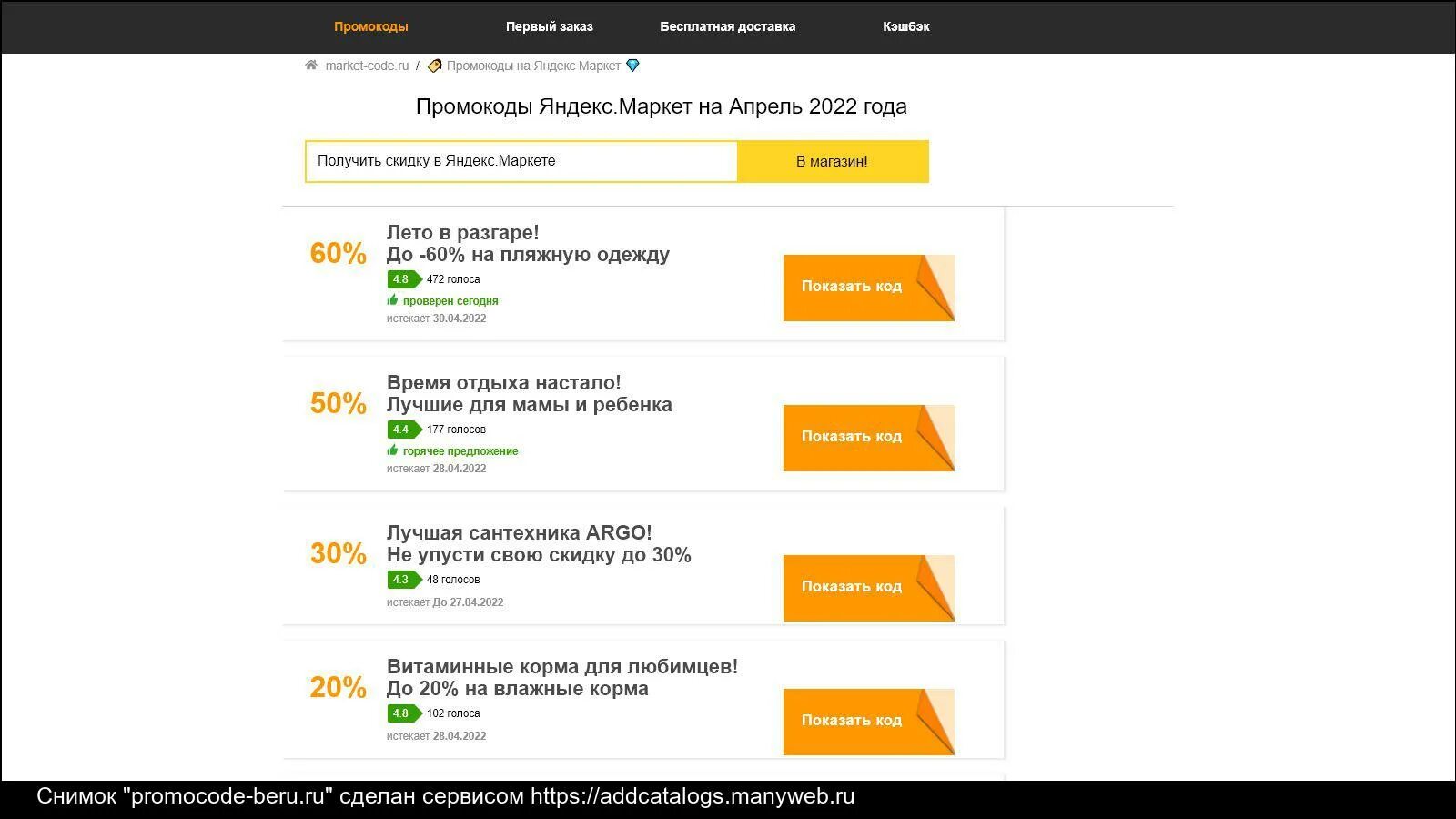1456x819 pixels.
Task: Open the Бесплатная доставка nav tab
Action: [727, 26]
